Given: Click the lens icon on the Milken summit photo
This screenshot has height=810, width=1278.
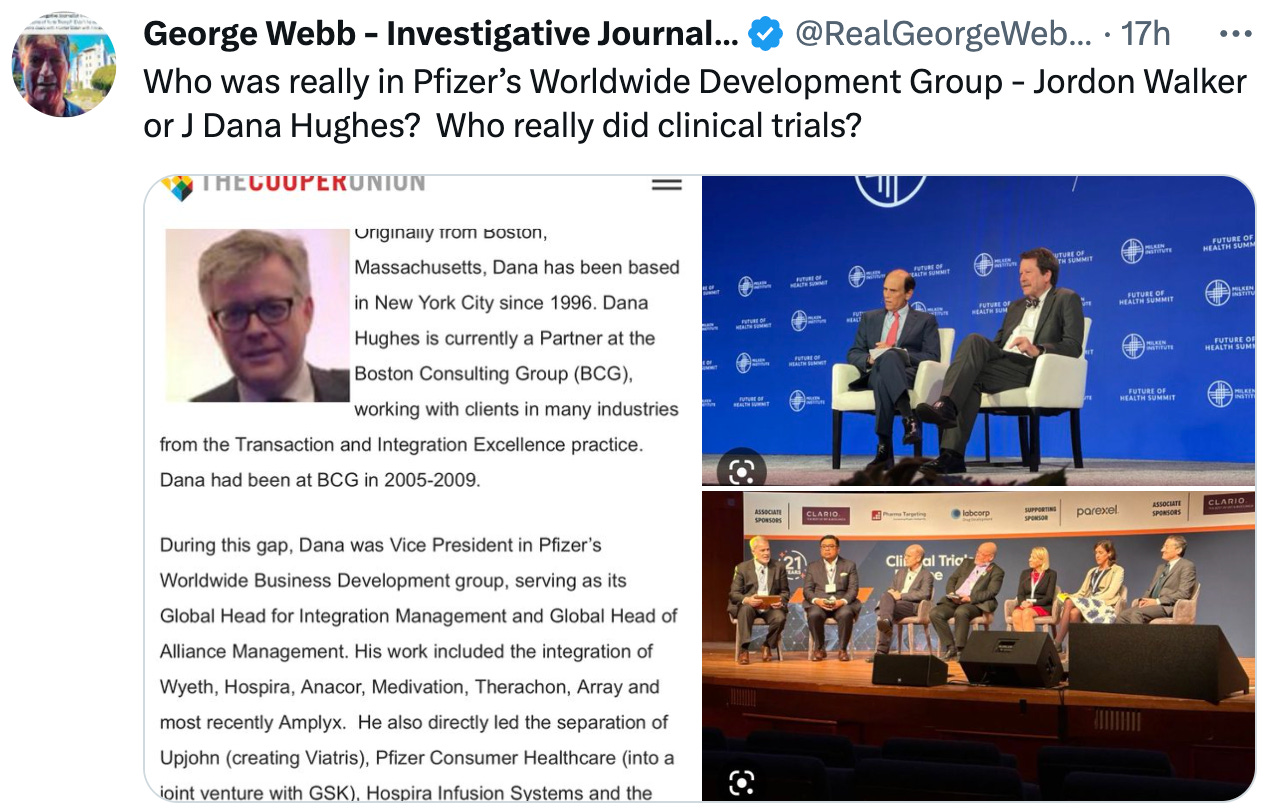Looking at the screenshot, I should coord(741,471).
